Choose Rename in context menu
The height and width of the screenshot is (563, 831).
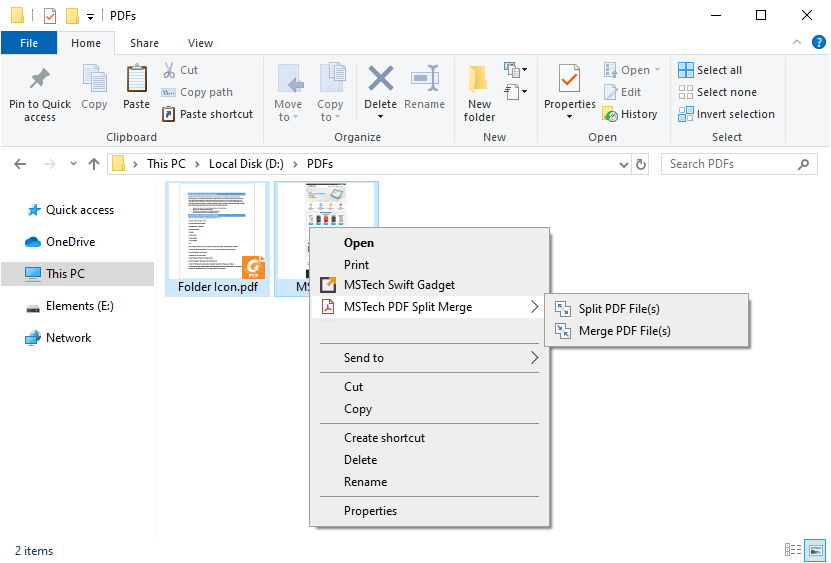[429, 482]
